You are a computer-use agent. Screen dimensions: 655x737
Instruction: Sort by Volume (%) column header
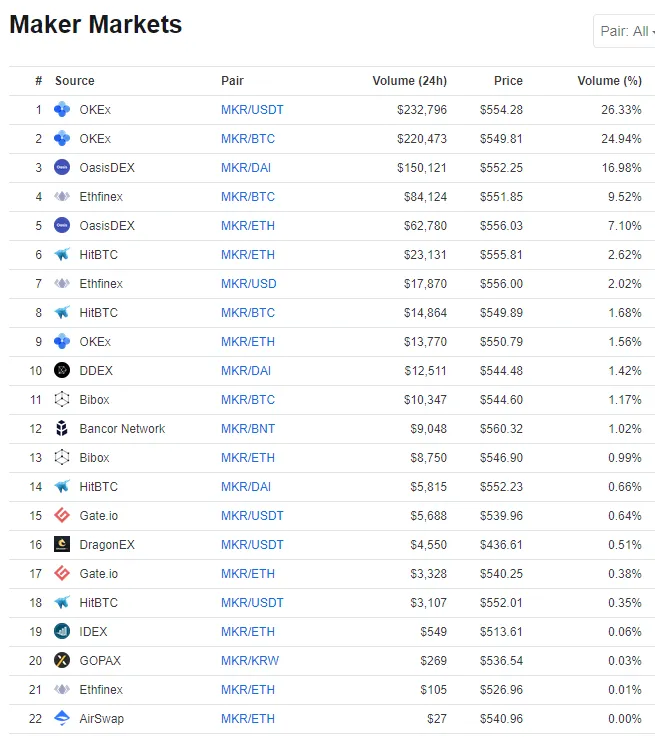pos(609,81)
